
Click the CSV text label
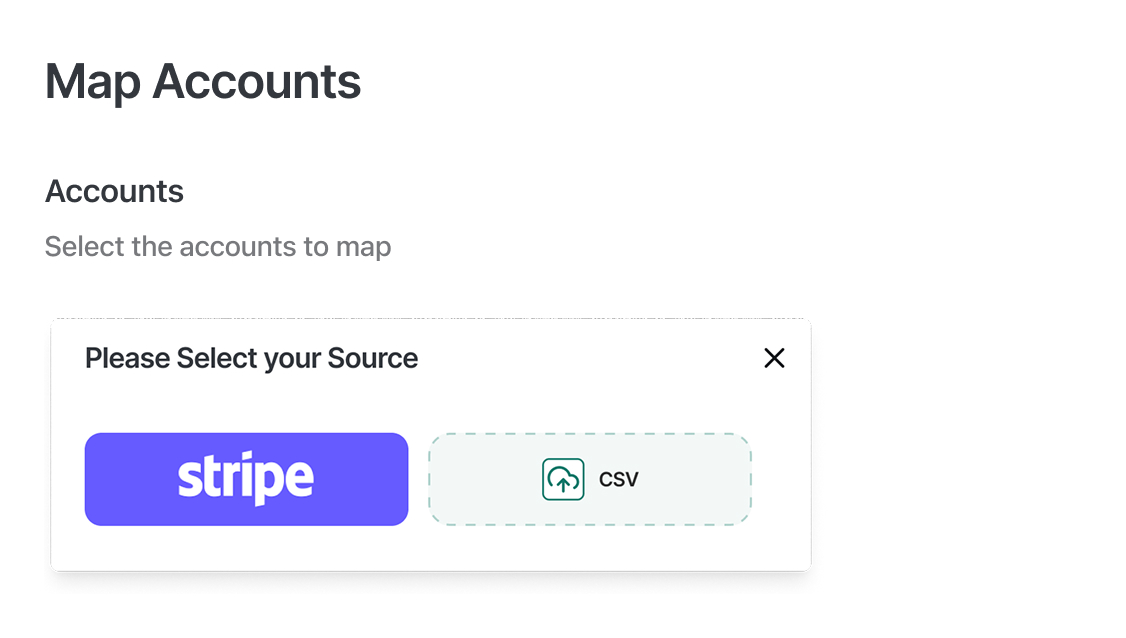[x=618, y=479]
